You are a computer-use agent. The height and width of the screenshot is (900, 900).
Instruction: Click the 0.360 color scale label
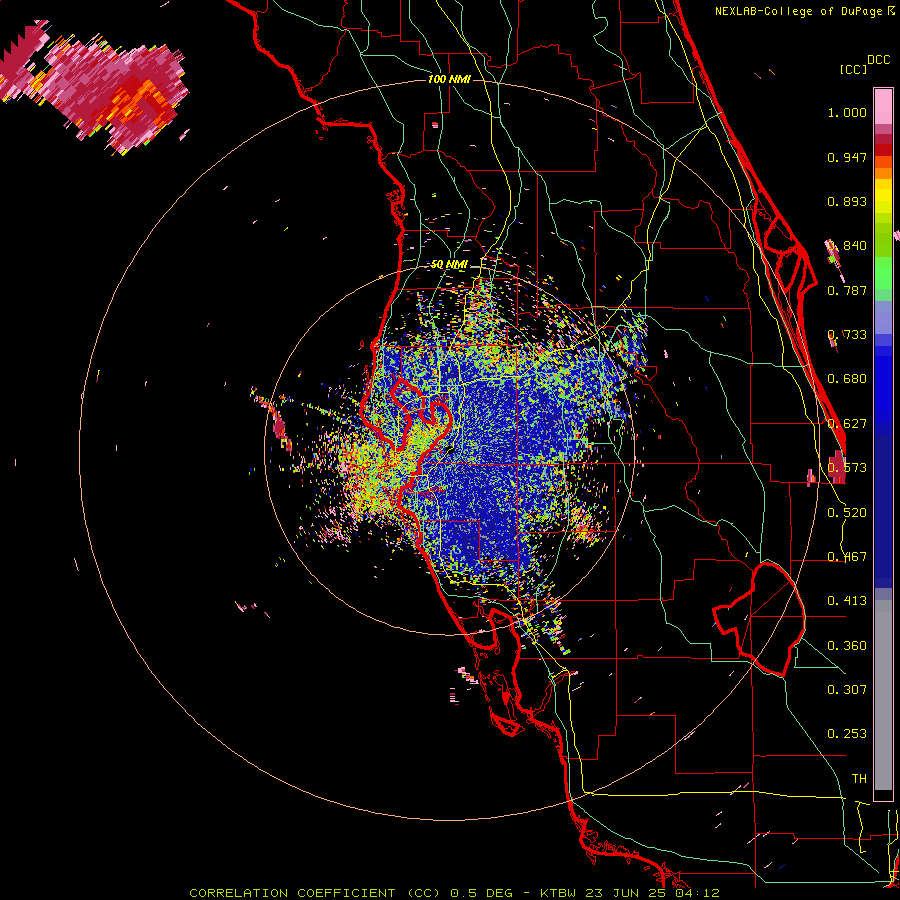tap(847, 646)
